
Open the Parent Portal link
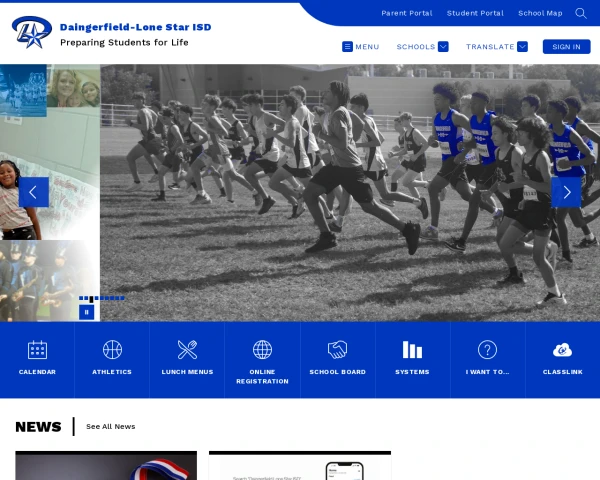(407, 13)
